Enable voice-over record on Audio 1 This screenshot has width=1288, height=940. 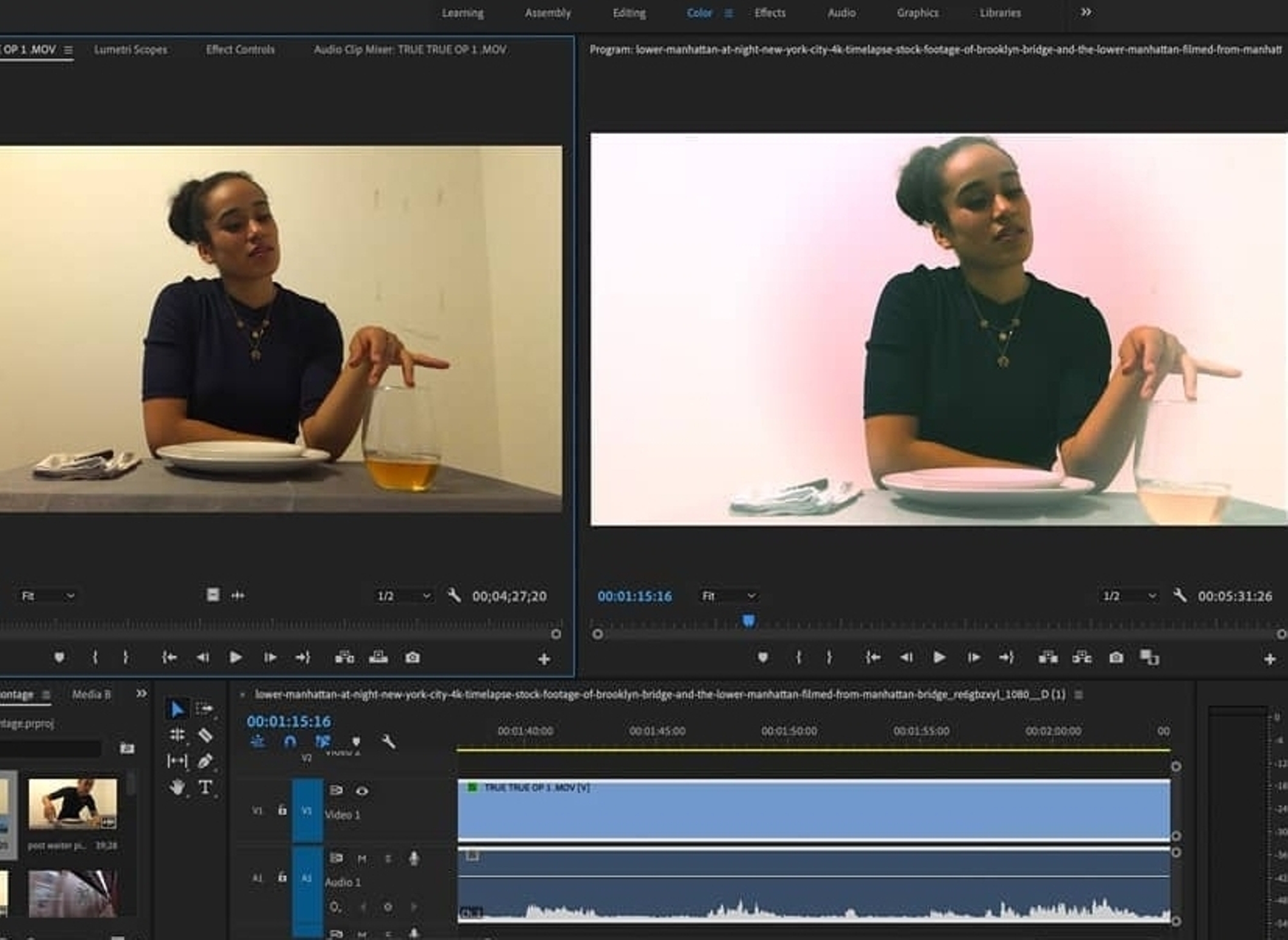click(414, 858)
